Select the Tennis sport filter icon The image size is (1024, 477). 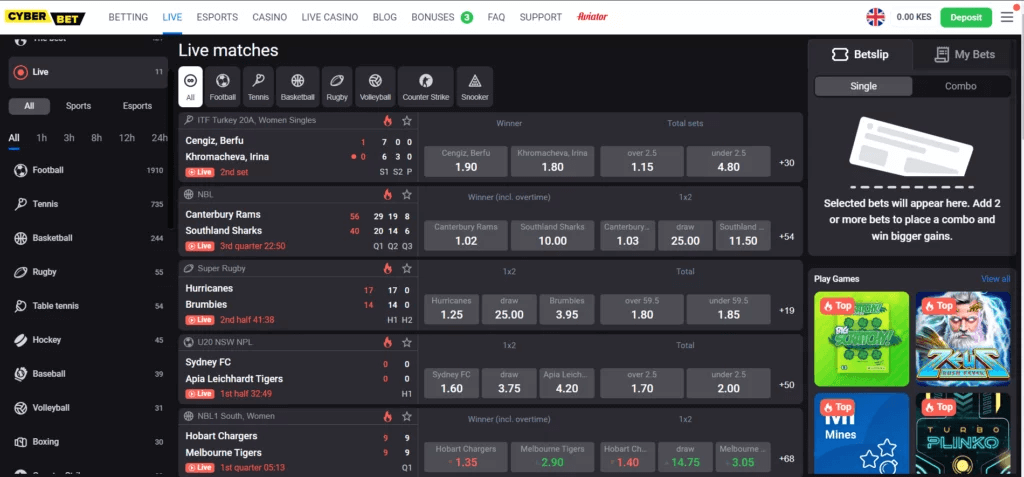pos(258,87)
